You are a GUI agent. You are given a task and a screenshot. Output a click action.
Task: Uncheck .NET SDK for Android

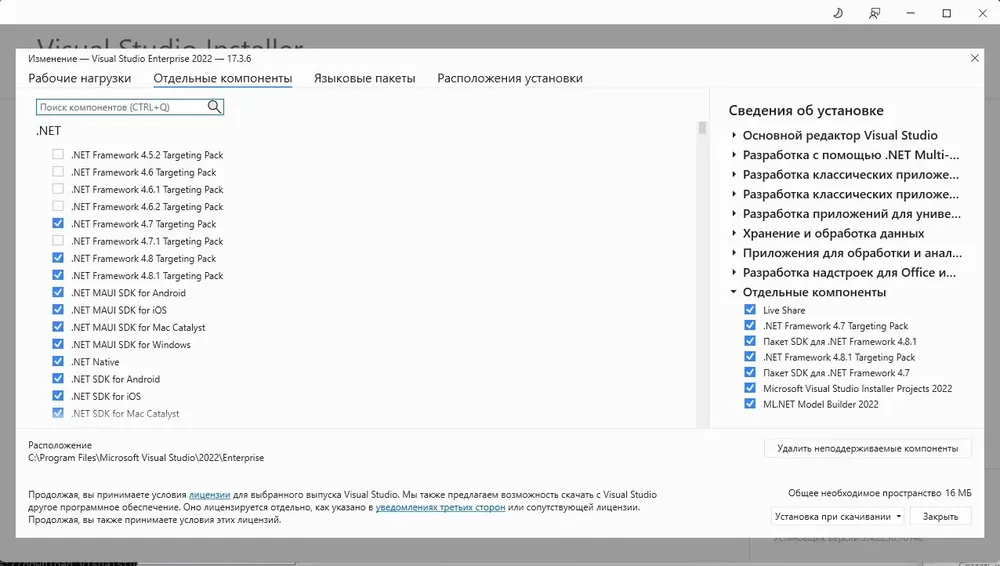coord(58,378)
